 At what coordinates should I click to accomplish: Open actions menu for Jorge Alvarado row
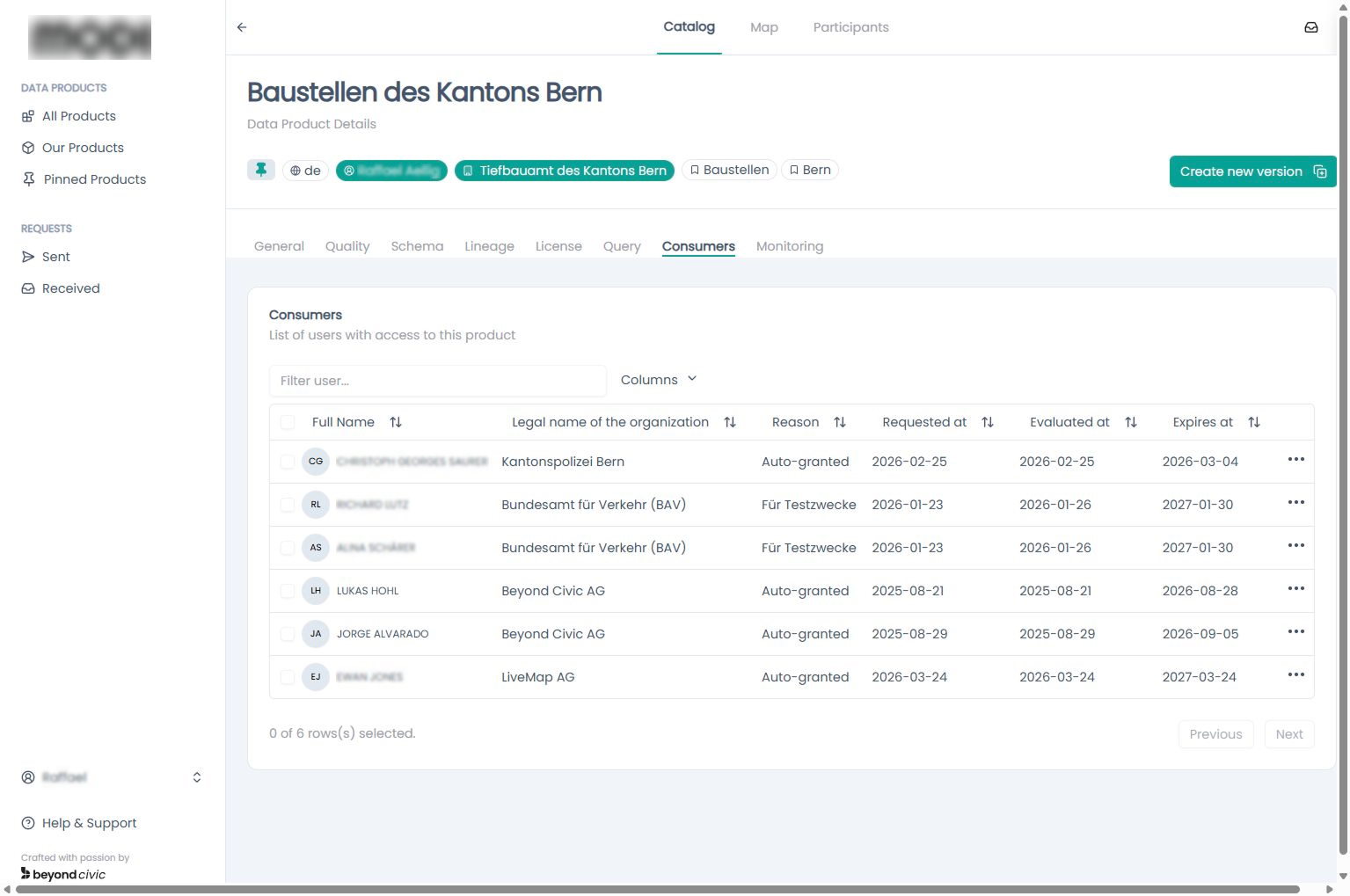[x=1295, y=632]
